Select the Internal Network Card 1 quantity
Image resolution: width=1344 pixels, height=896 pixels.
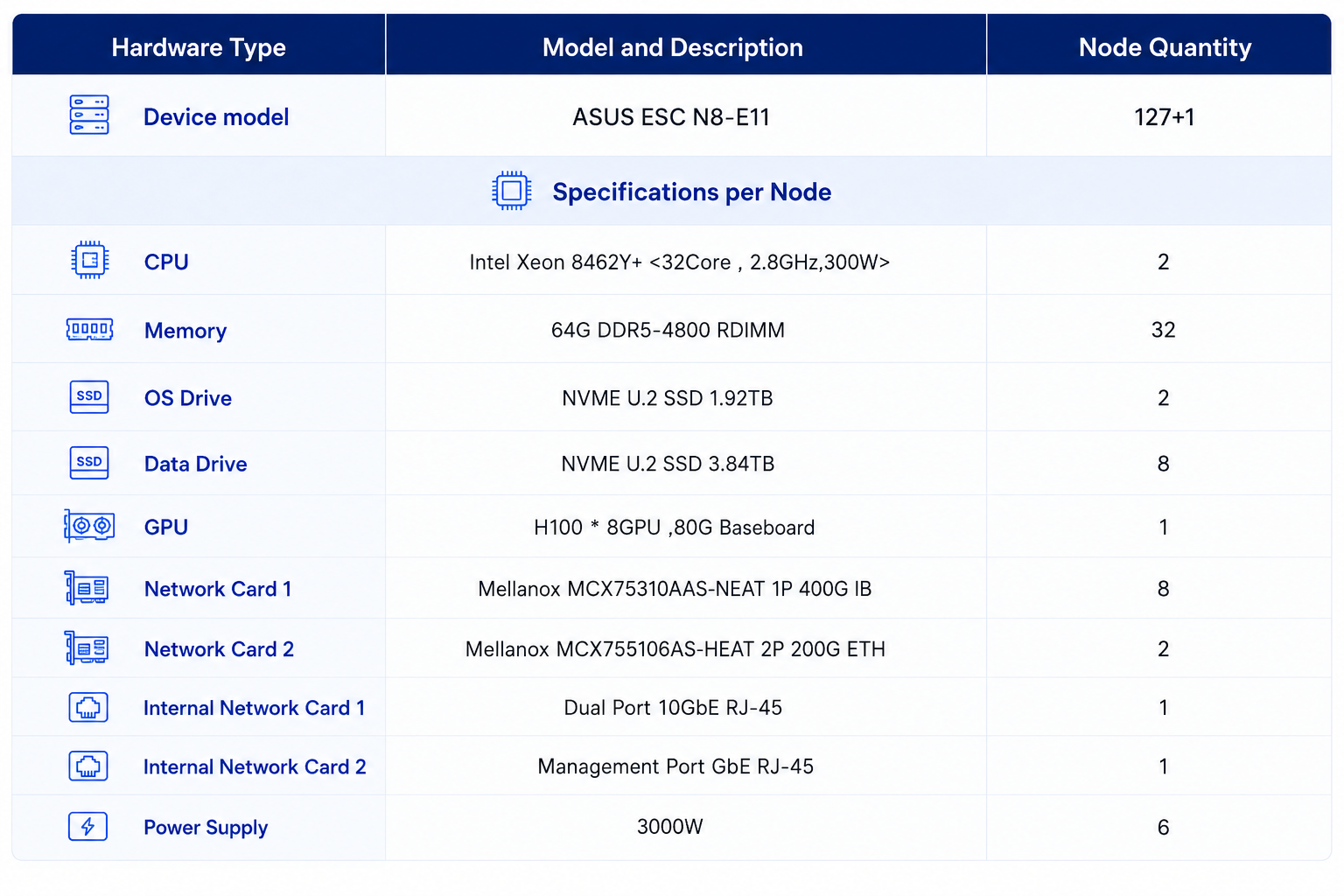(1163, 708)
